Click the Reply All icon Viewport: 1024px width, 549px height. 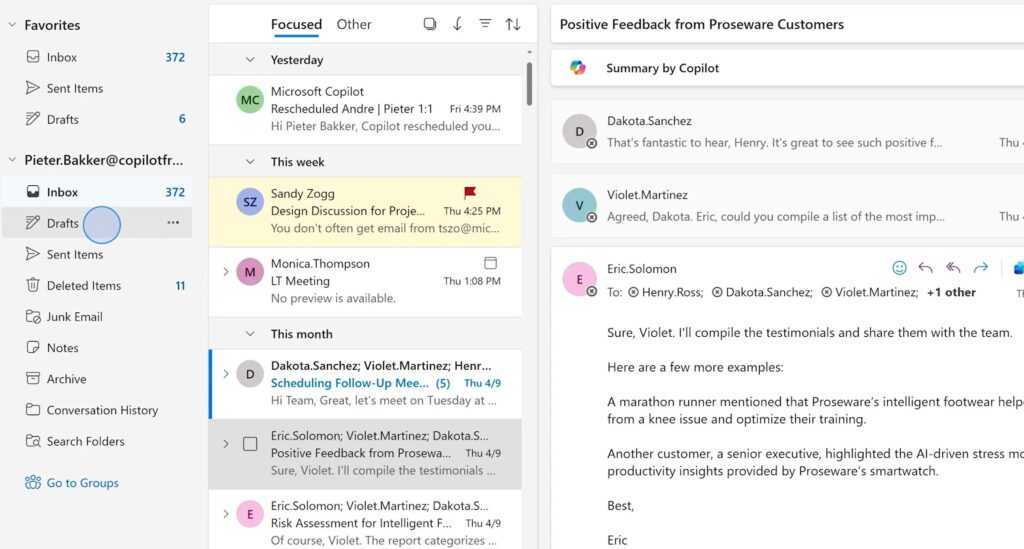click(x=953, y=268)
